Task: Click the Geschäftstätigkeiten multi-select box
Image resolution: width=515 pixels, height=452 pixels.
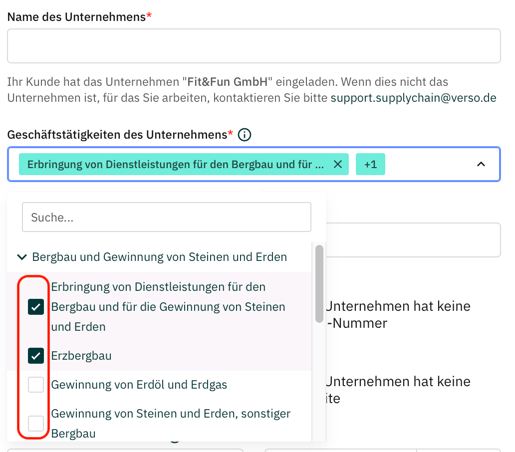Action: pos(254,164)
